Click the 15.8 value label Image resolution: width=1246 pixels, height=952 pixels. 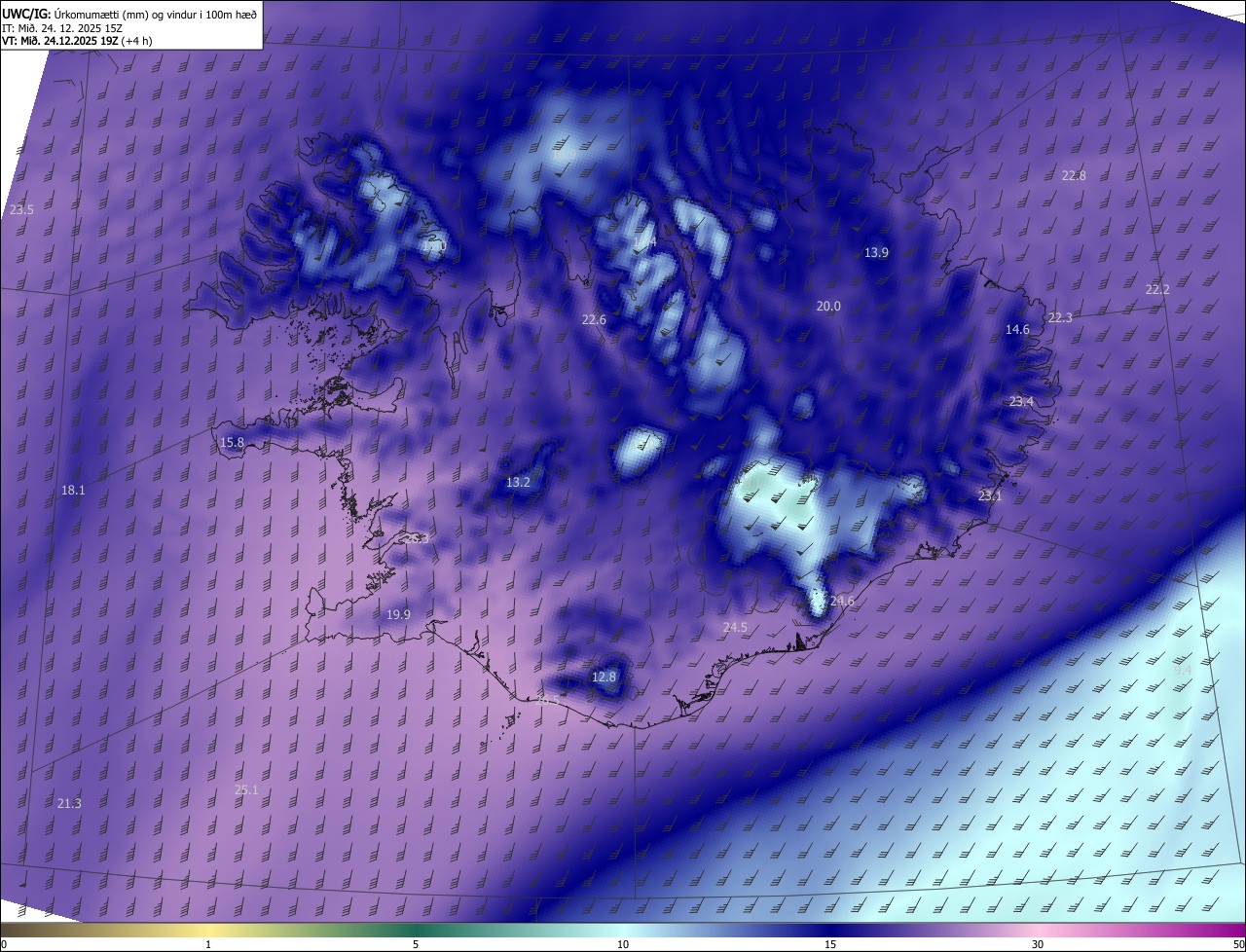(x=232, y=443)
